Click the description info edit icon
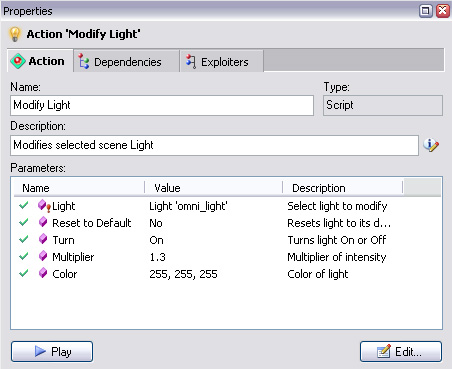Screen dimensions: 452x369 coord(431,145)
